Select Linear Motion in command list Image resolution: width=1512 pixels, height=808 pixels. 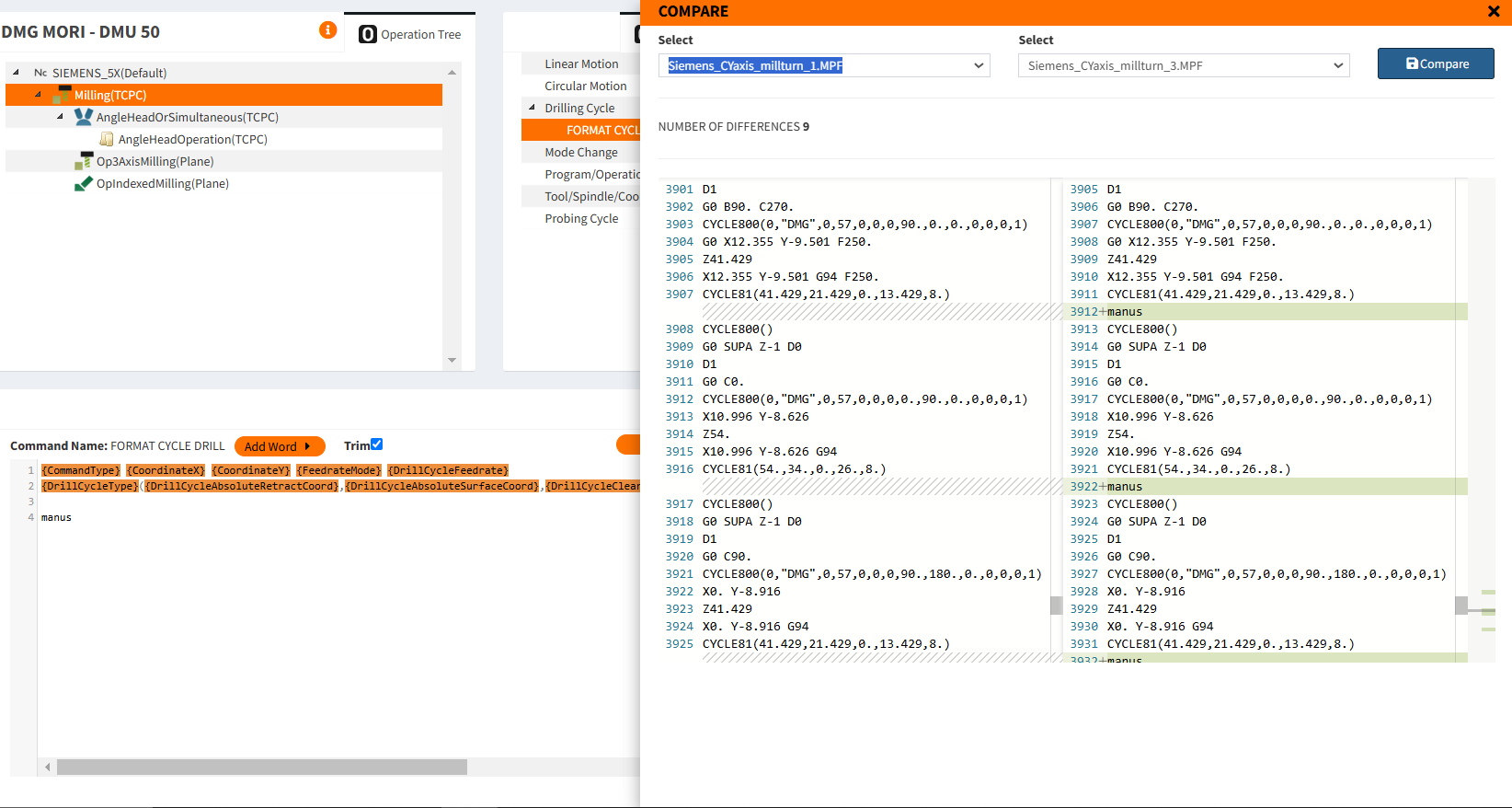[x=581, y=63]
